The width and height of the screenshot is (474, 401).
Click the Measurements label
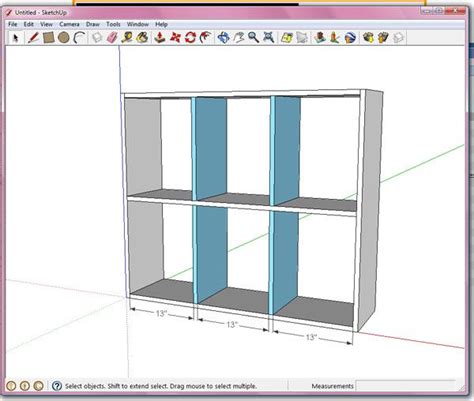coord(332,386)
